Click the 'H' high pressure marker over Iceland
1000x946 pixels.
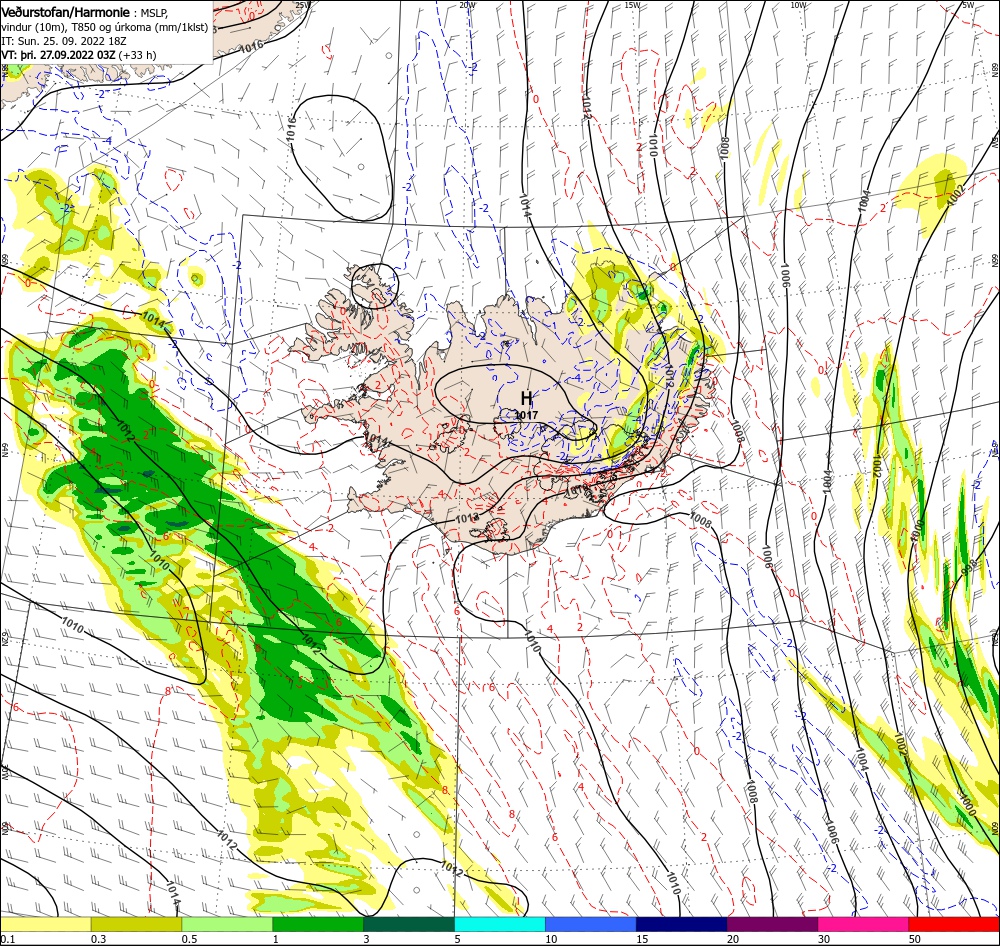pos(526,399)
